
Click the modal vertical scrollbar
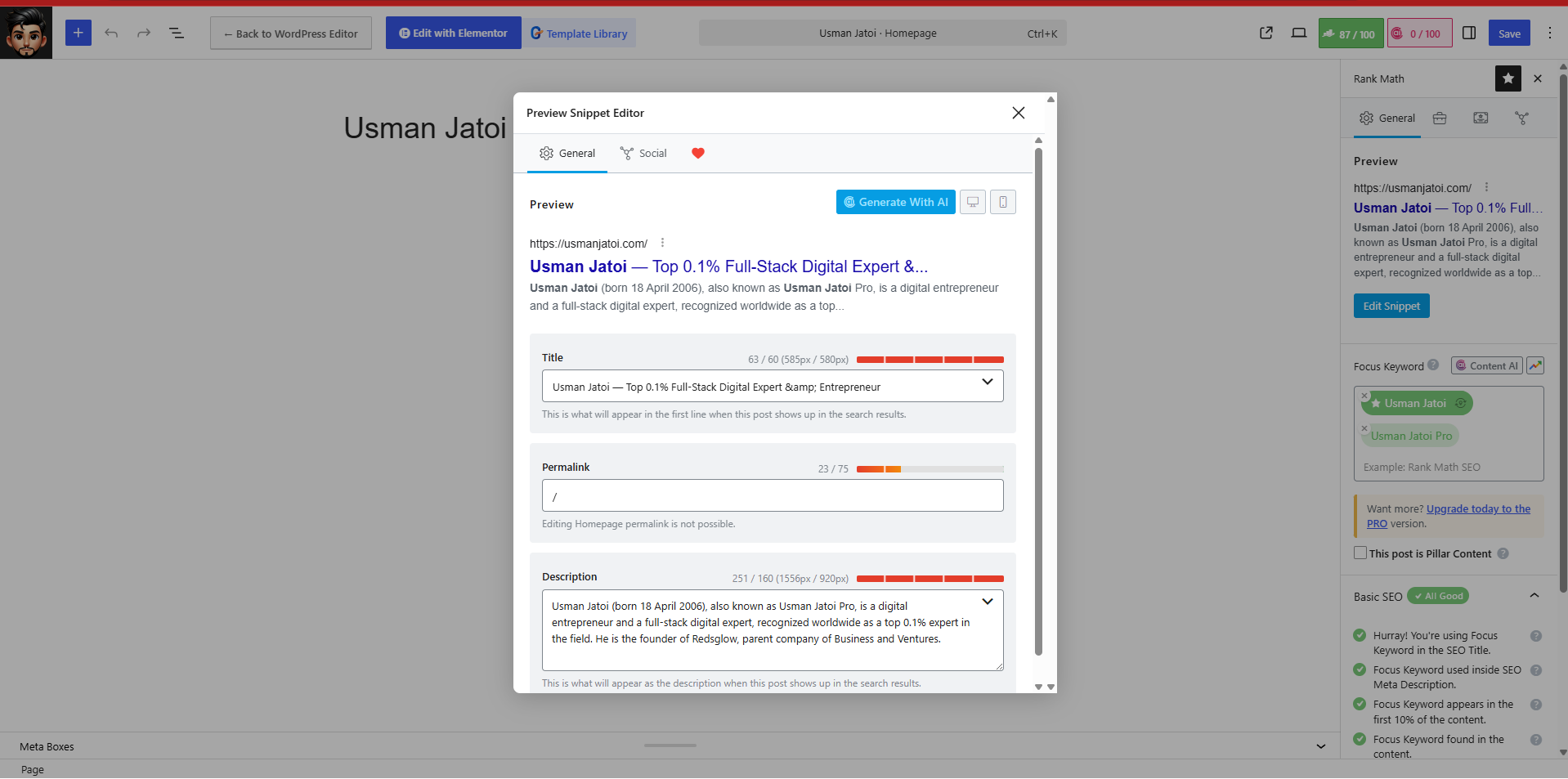(x=1038, y=401)
